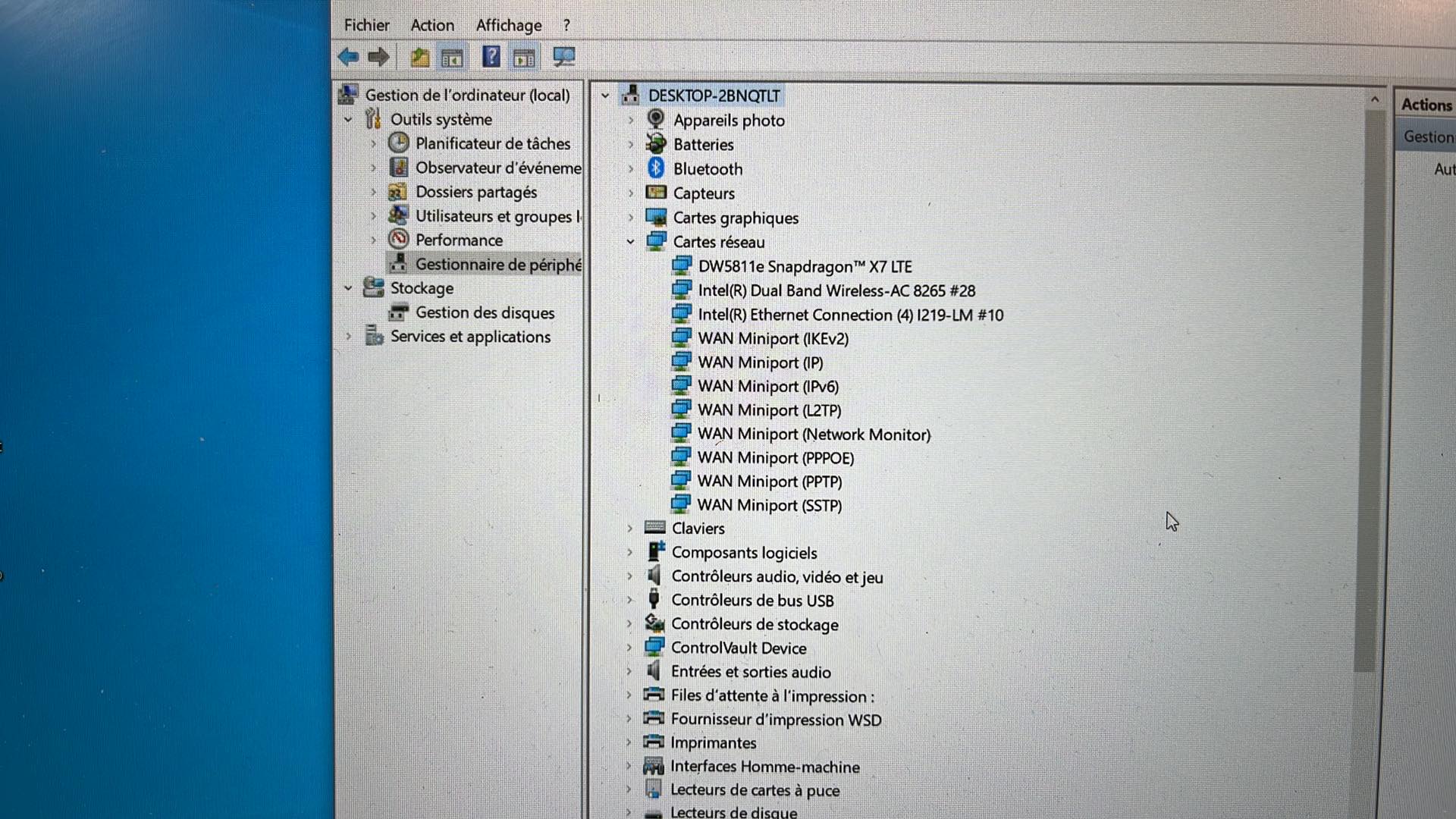Select Intel Ethernet Connection I219-LM adapter

(849, 315)
